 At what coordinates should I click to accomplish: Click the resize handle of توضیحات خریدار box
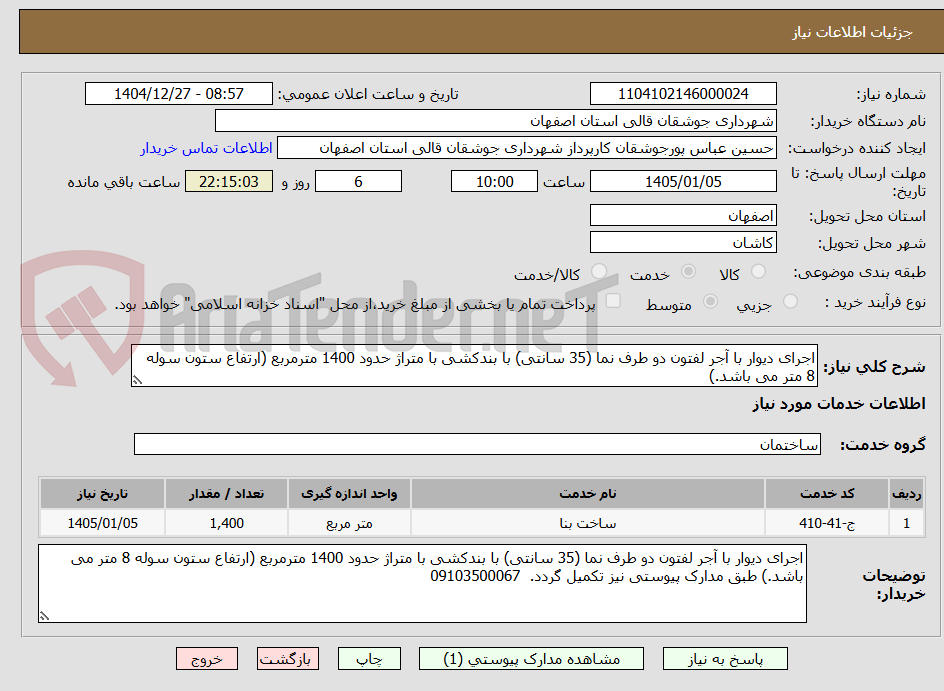pyautogui.click(x=44, y=616)
